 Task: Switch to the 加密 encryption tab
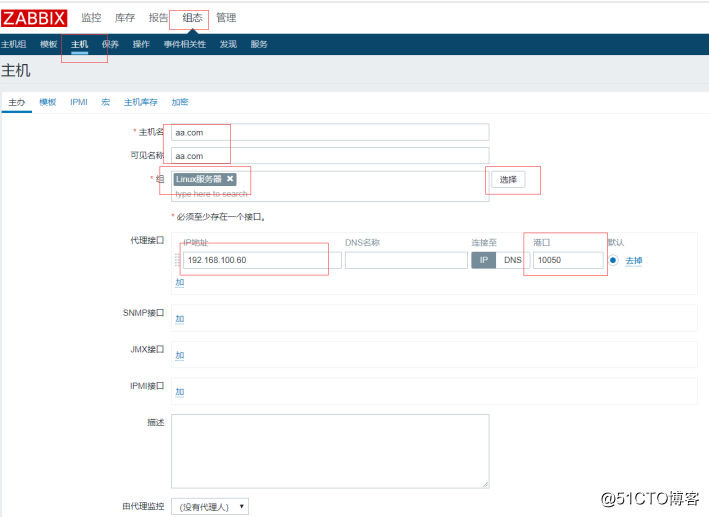(180, 102)
